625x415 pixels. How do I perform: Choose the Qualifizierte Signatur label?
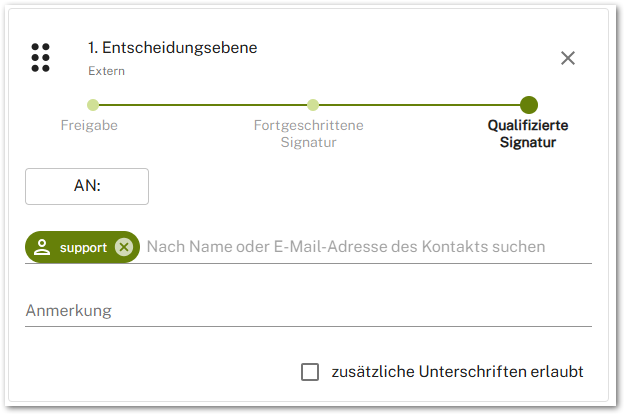[527, 134]
